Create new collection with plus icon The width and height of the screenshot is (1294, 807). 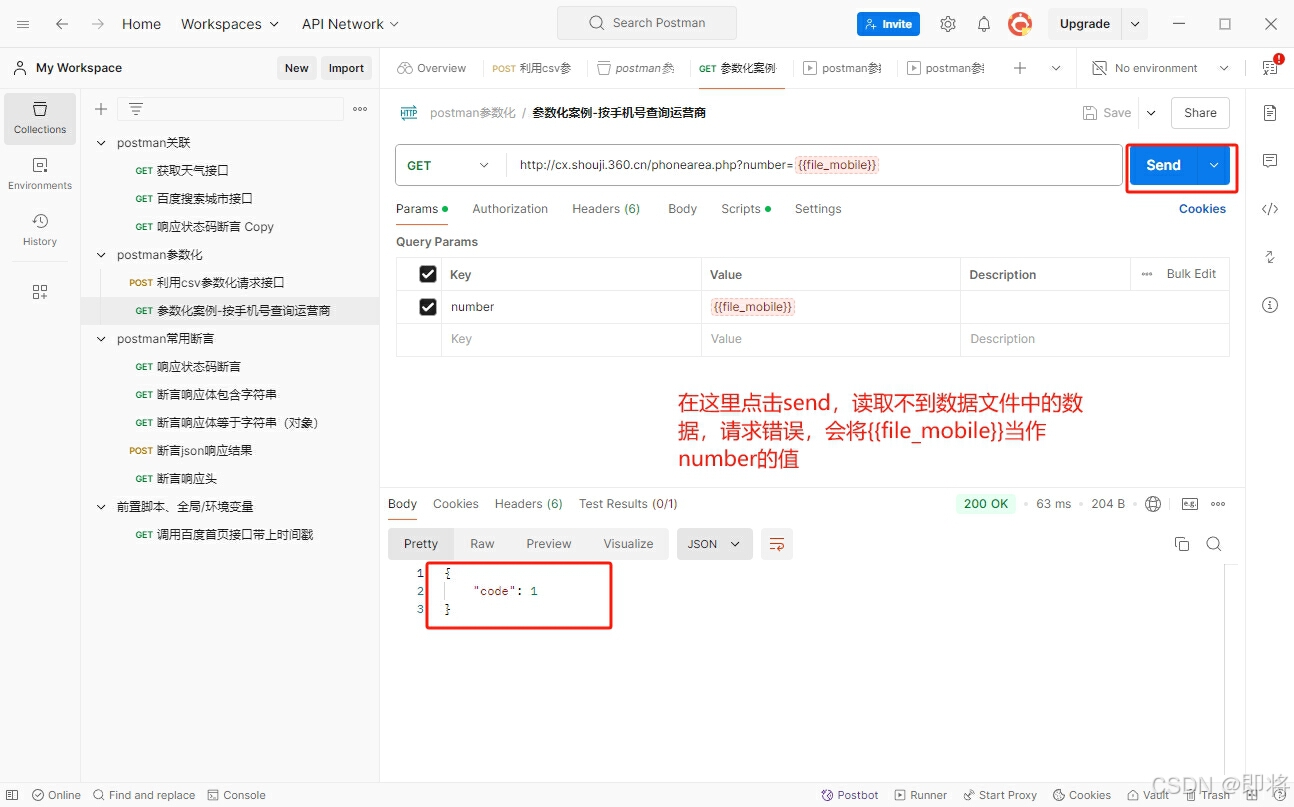(100, 109)
